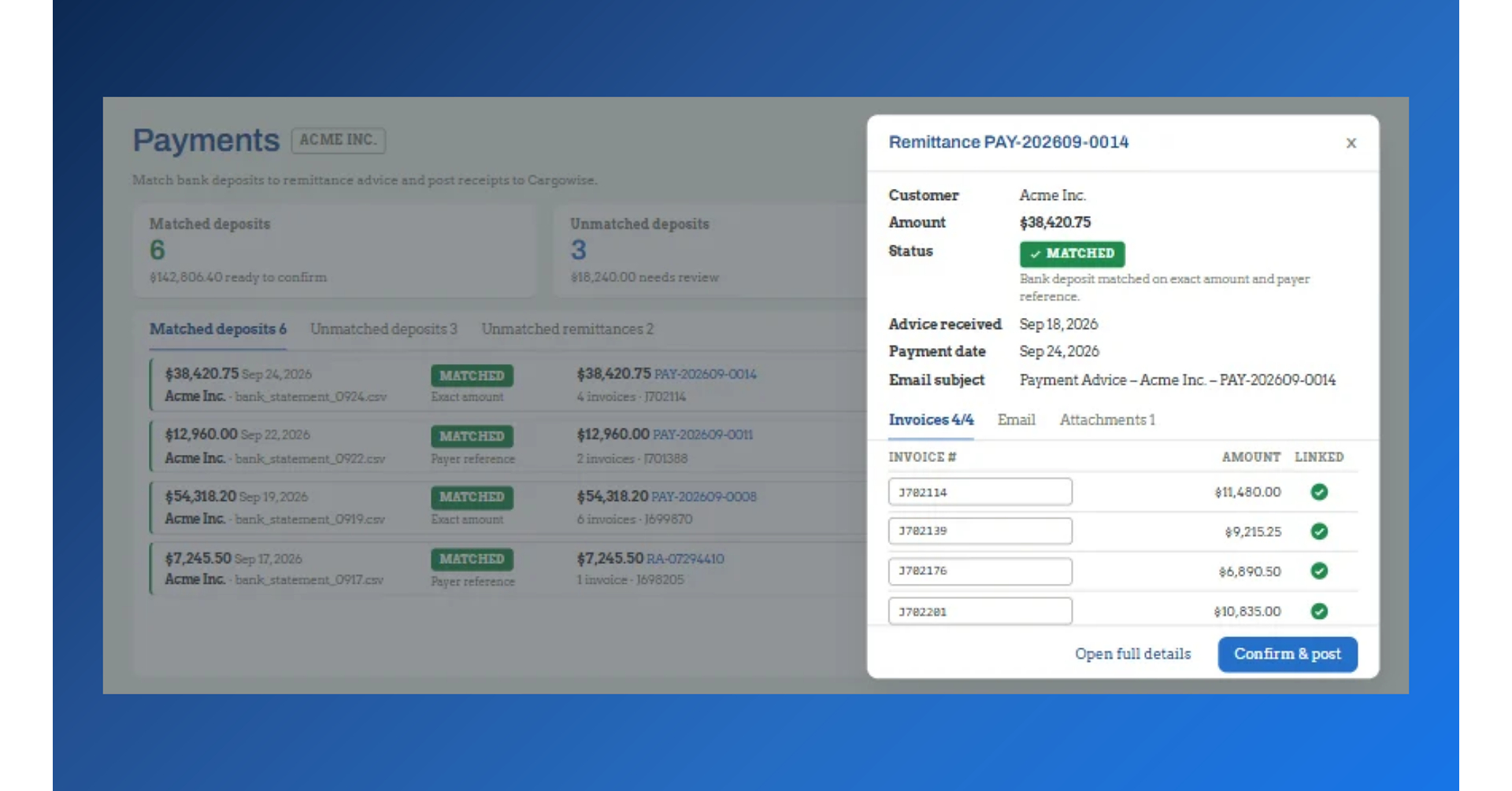Switch to Unmatched deposits 3 tab

click(x=384, y=329)
